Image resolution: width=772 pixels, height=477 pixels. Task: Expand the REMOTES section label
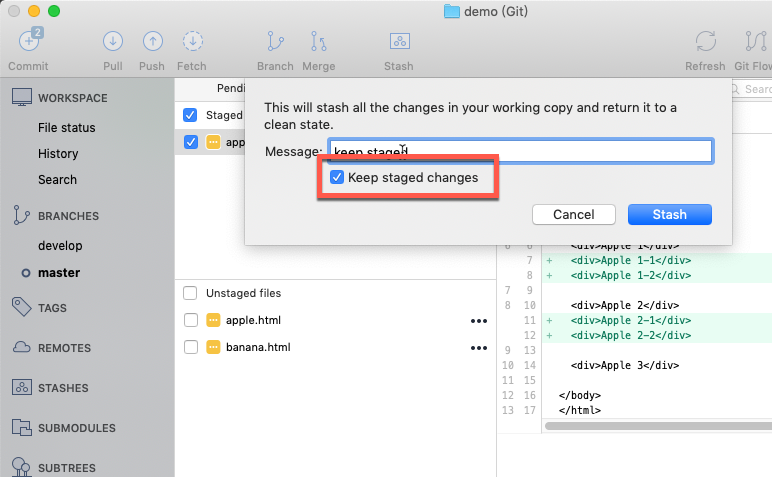click(x=64, y=348)
